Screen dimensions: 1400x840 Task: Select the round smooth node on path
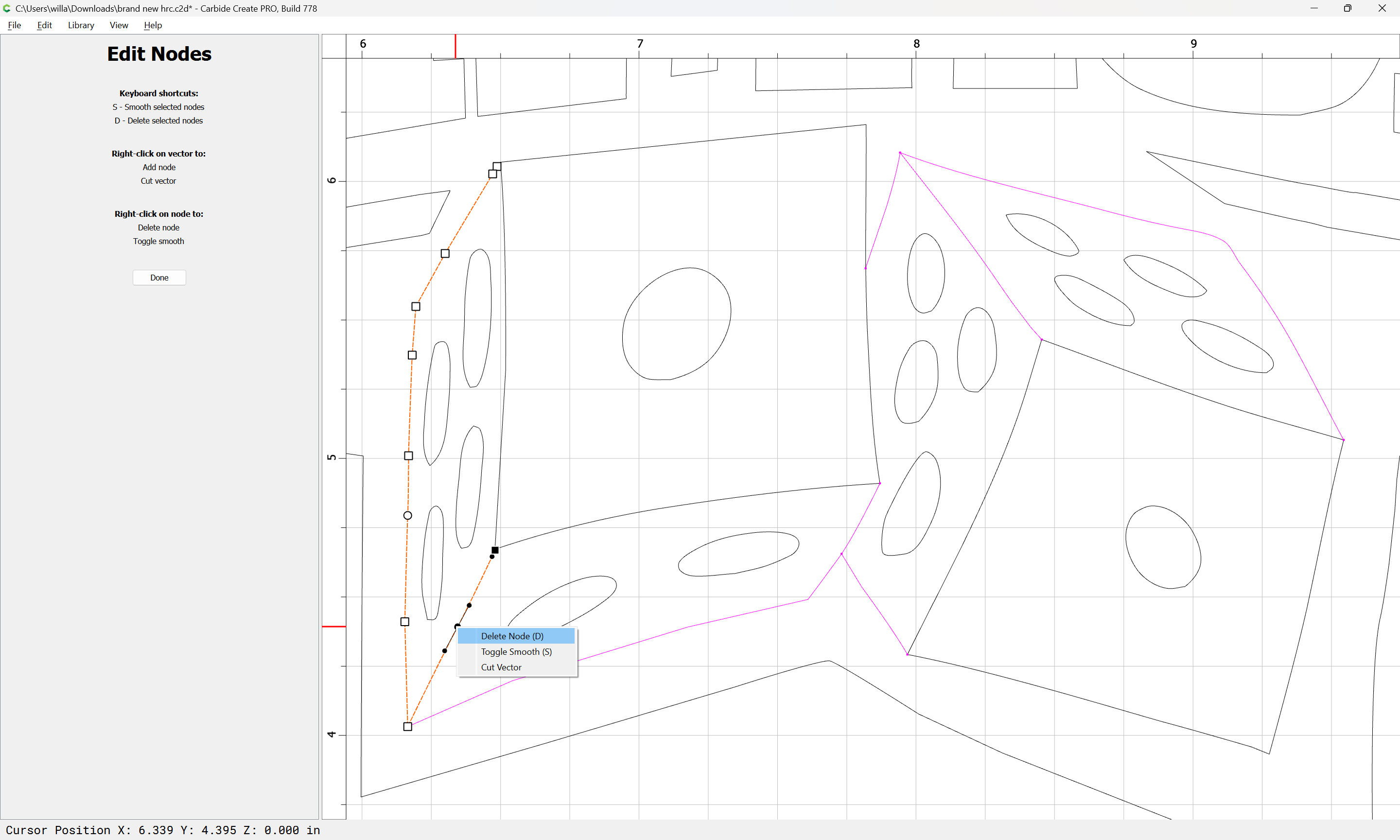click(x=407, y=516)
